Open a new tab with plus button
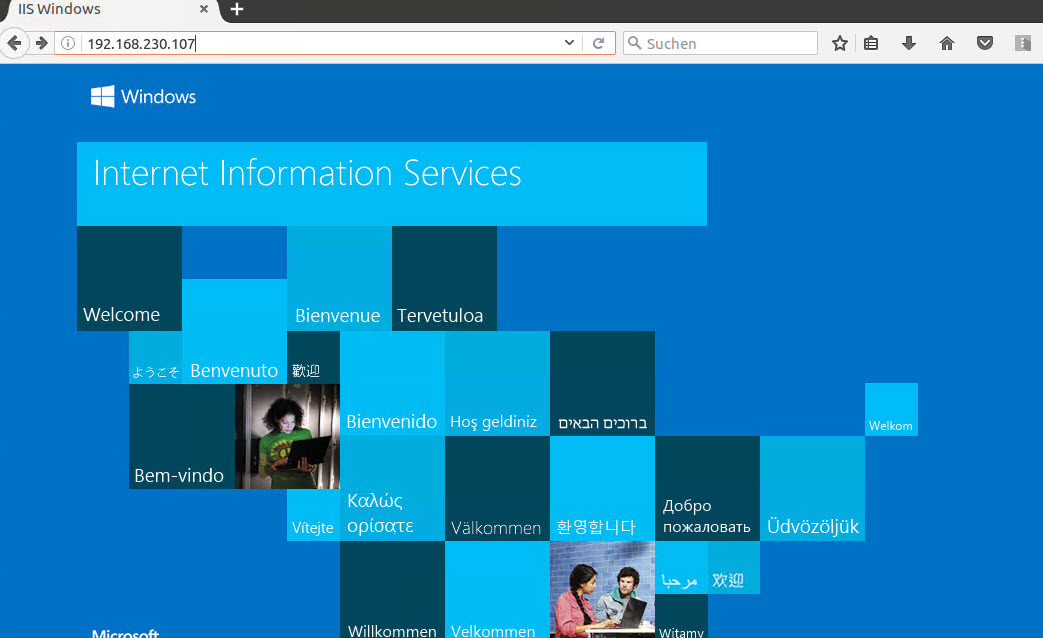This screenshot has width=1043, height=638. click(237, 10)
